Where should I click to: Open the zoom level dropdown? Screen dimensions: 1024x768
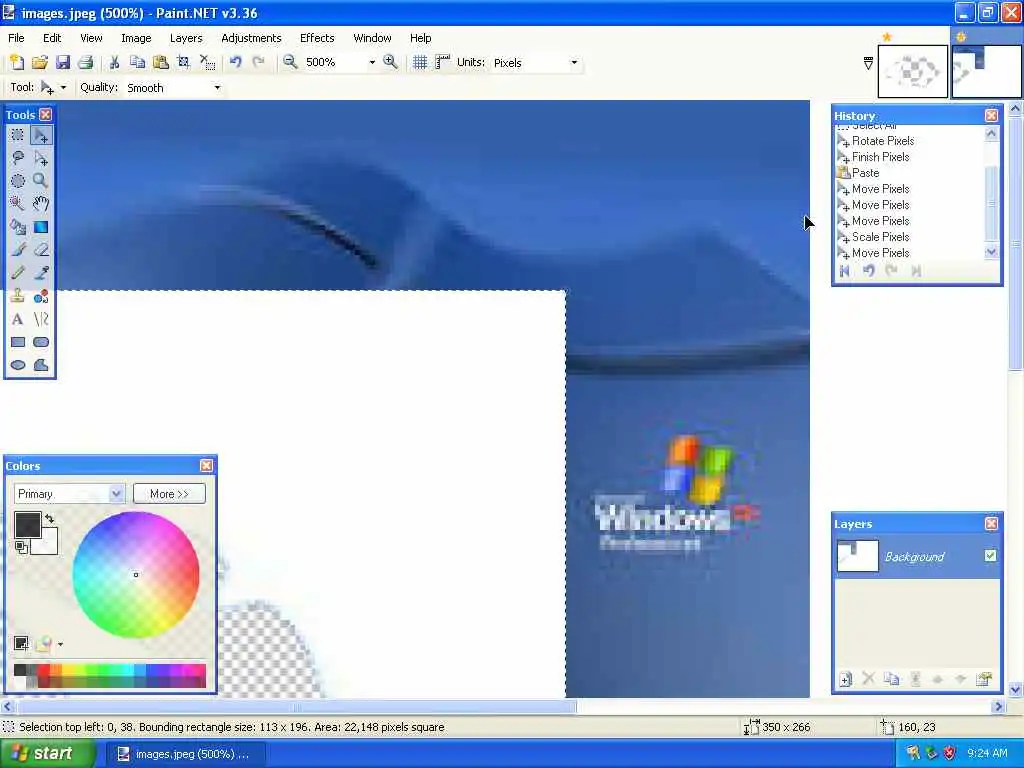(372, 63)
